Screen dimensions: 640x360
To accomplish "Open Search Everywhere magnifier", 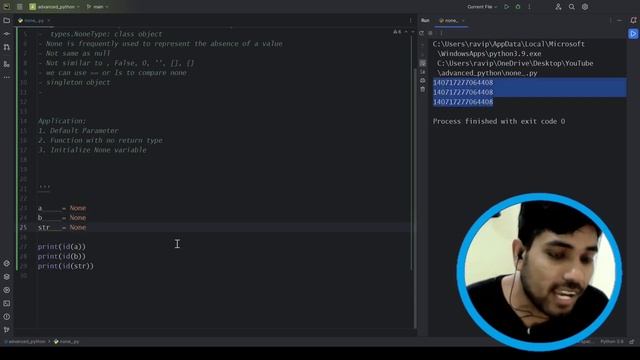I will (x=572, y=7).
